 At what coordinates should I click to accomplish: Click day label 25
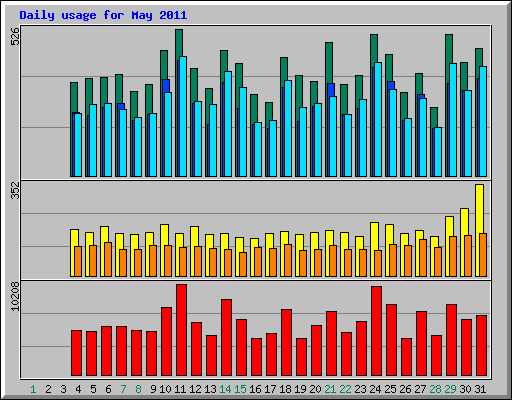tap(390, 389)
